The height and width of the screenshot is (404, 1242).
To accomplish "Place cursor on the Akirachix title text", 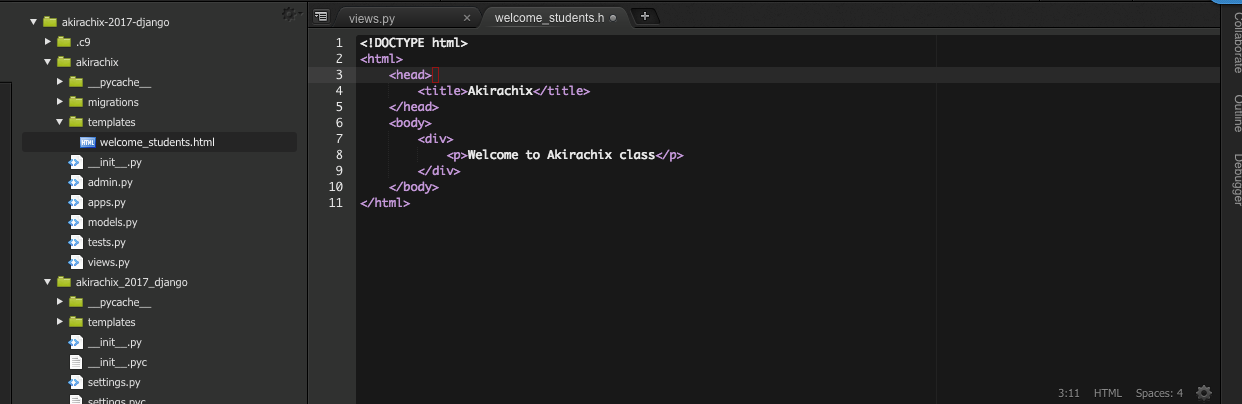I will [500, 91].
